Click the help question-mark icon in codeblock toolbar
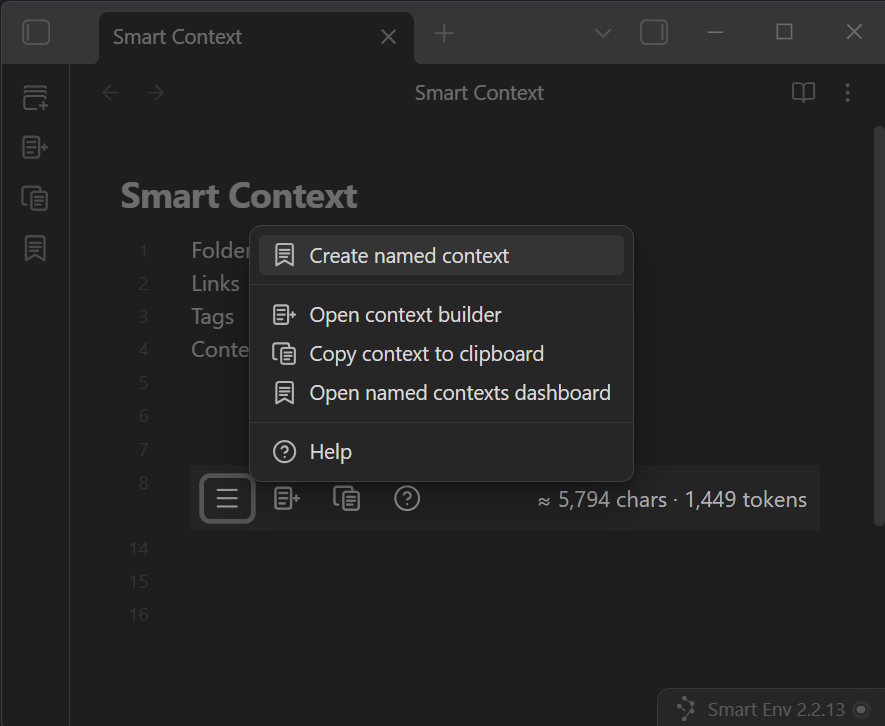The width and height of the screenshot is (885, 726). [x=407, y=498]
